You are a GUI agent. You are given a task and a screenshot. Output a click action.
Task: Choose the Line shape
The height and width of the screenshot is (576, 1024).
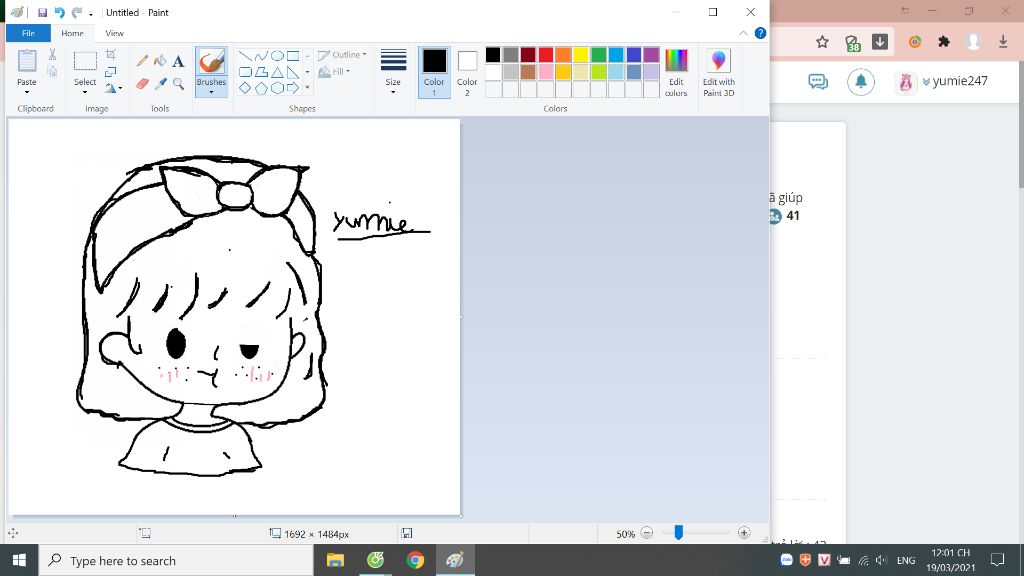(245, 56)
